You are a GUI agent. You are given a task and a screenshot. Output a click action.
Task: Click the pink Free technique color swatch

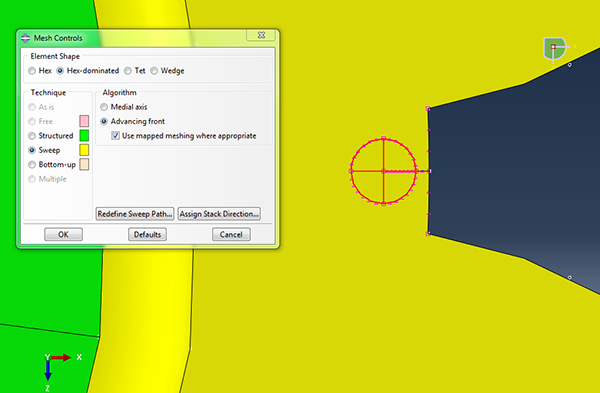(84, 121)
